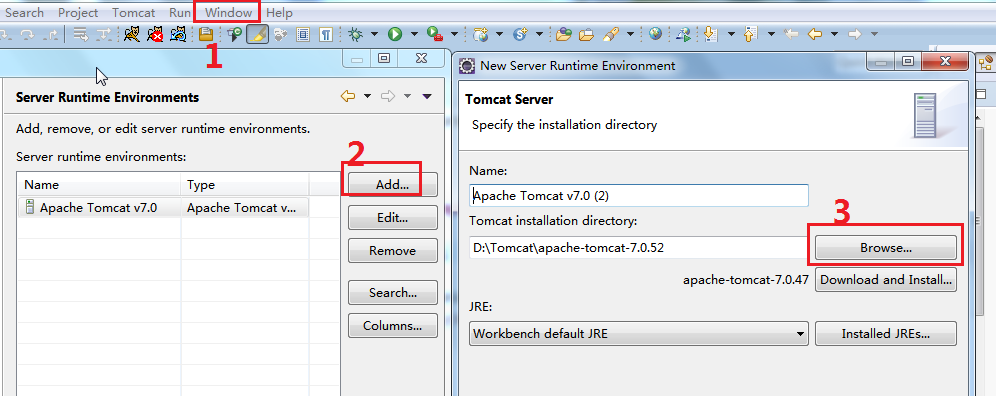The image size is (996, 396).
Task: Click Download and Install... button
Action: 885,280
